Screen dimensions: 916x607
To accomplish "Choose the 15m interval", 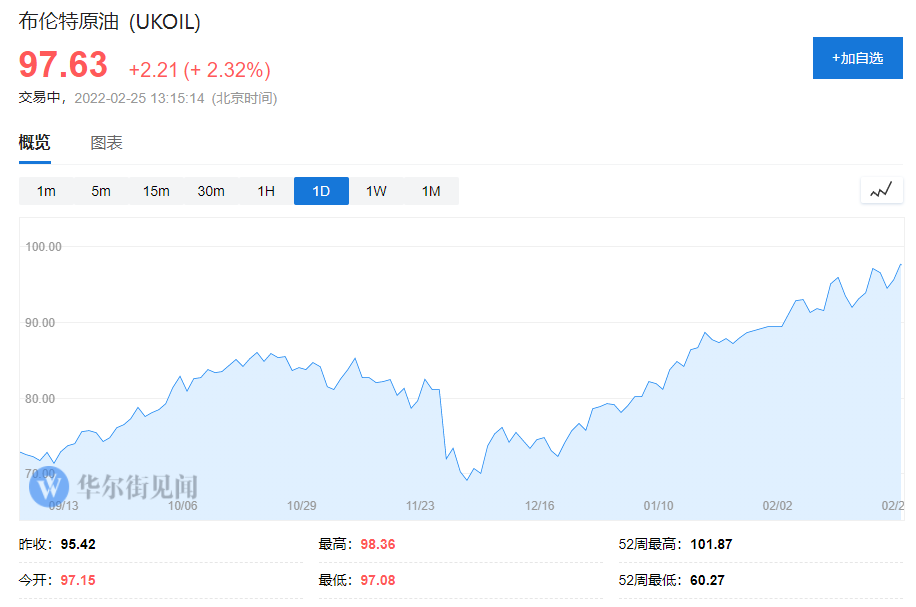I will 156,191.
